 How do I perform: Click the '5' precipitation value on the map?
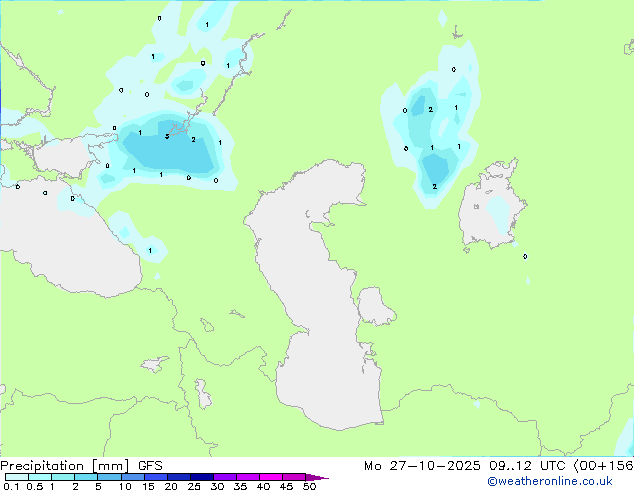(167, 136)
